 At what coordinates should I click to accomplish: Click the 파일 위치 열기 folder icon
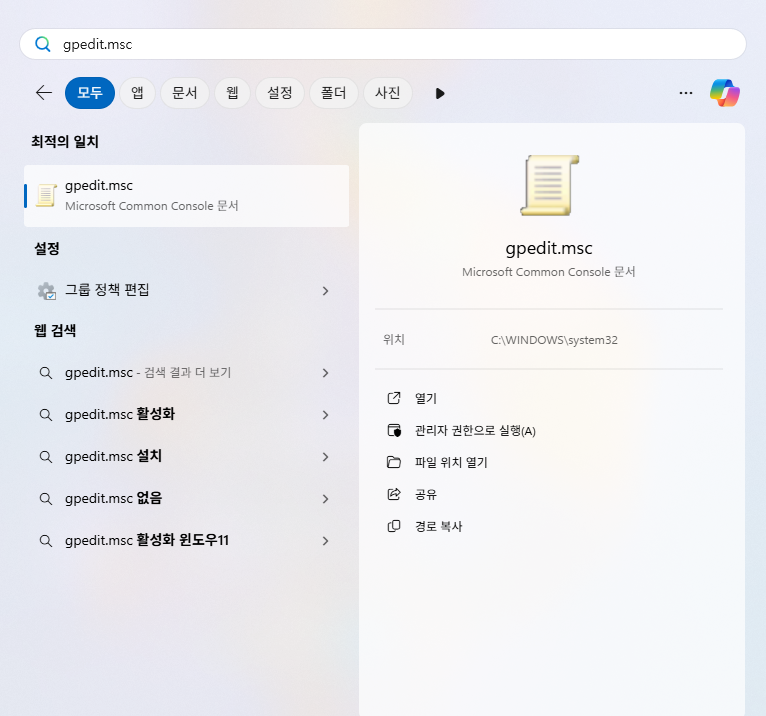coord(394,462)
